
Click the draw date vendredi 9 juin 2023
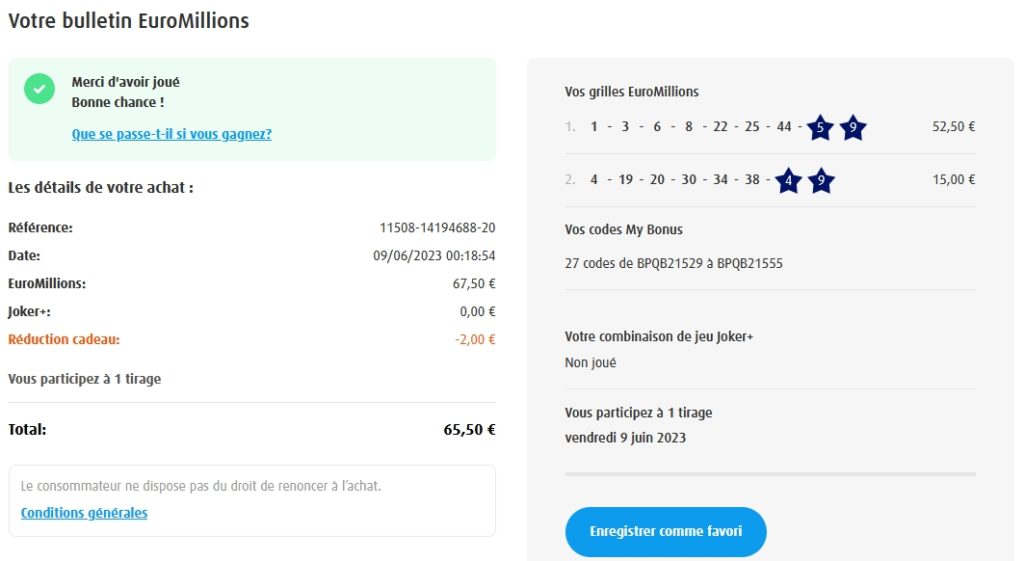pyautogui.click(x=625, y=438)
